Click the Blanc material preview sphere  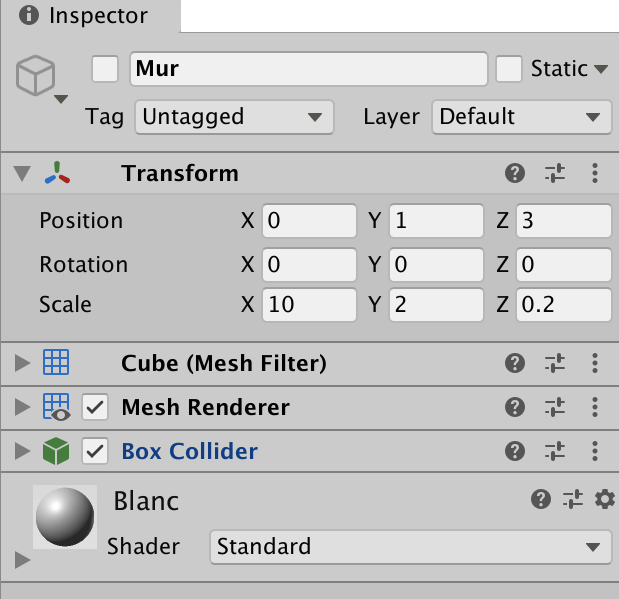tap(65, 517)
